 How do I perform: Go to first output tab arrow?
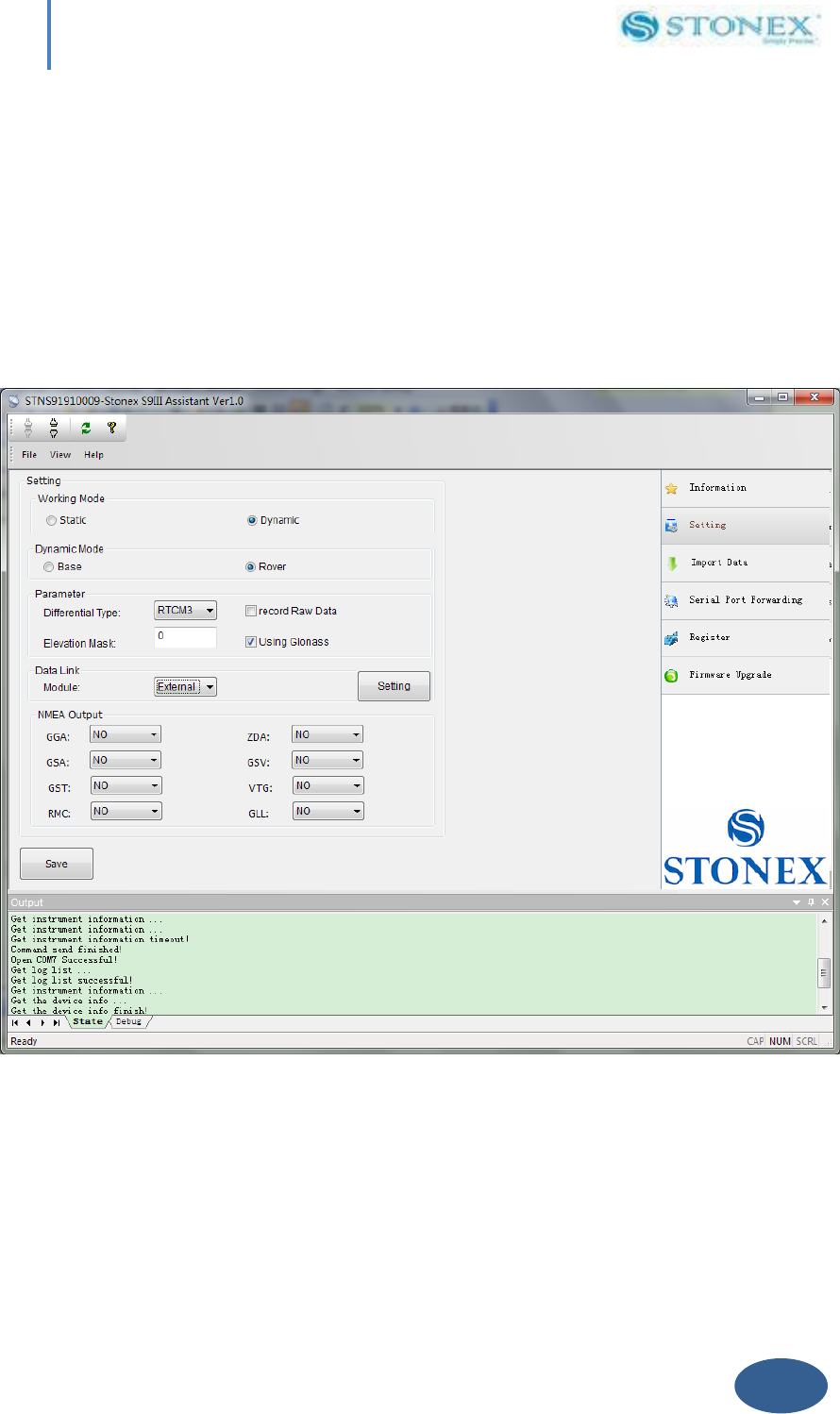[15, 1022]
